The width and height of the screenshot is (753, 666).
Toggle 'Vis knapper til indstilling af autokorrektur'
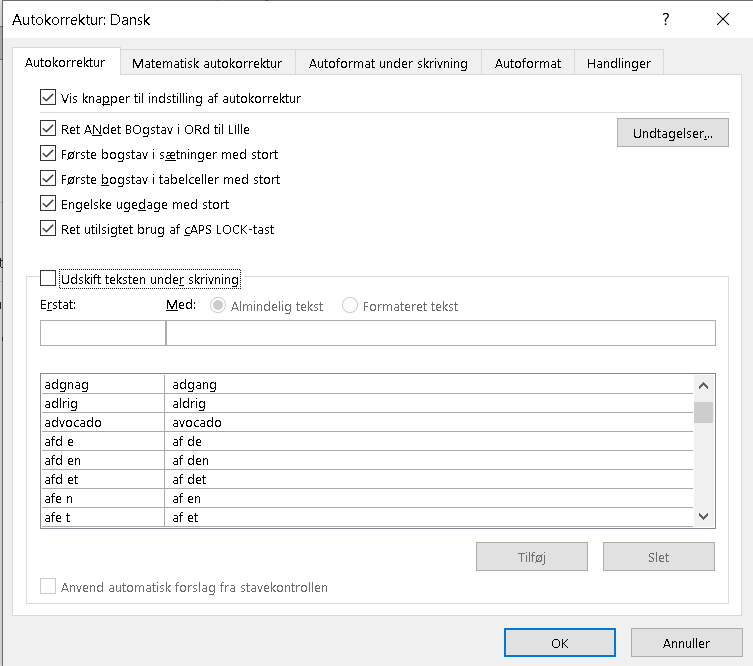(x=48, y=98)
